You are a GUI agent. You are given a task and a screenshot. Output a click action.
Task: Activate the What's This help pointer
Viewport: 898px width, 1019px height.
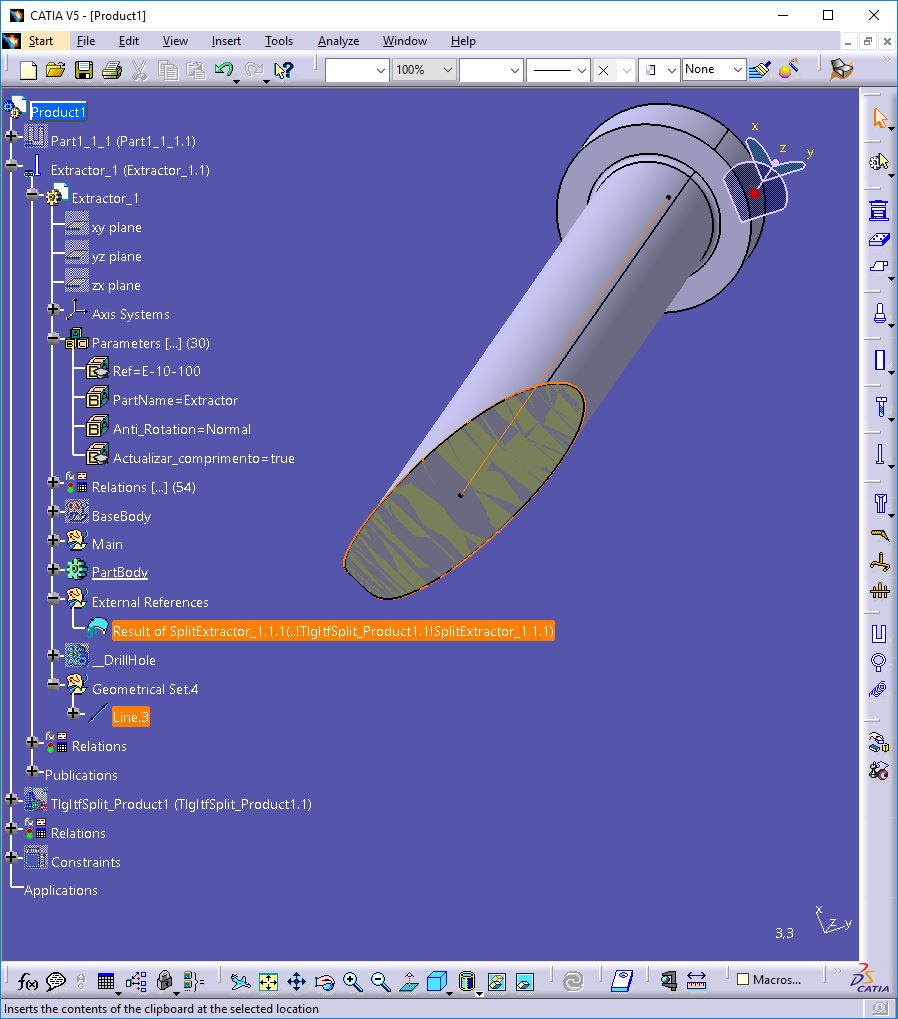pos(283,70)
